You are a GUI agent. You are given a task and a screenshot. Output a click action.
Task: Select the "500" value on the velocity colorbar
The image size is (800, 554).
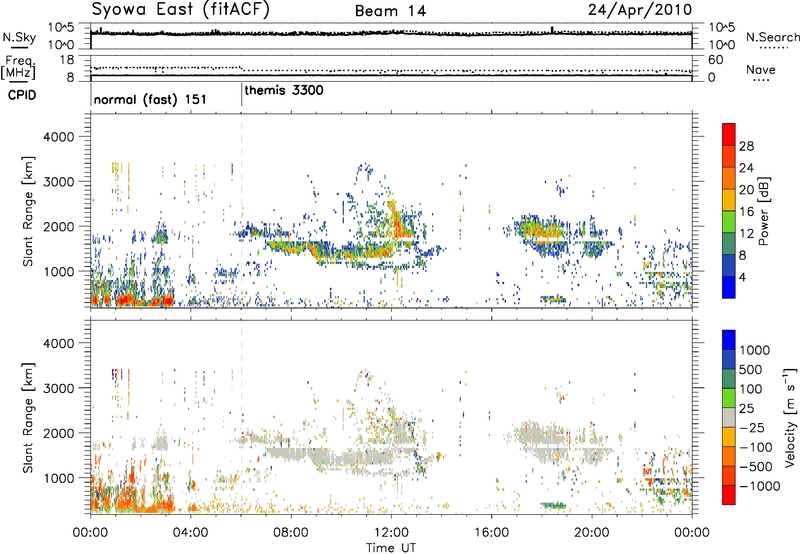(751, 370)
